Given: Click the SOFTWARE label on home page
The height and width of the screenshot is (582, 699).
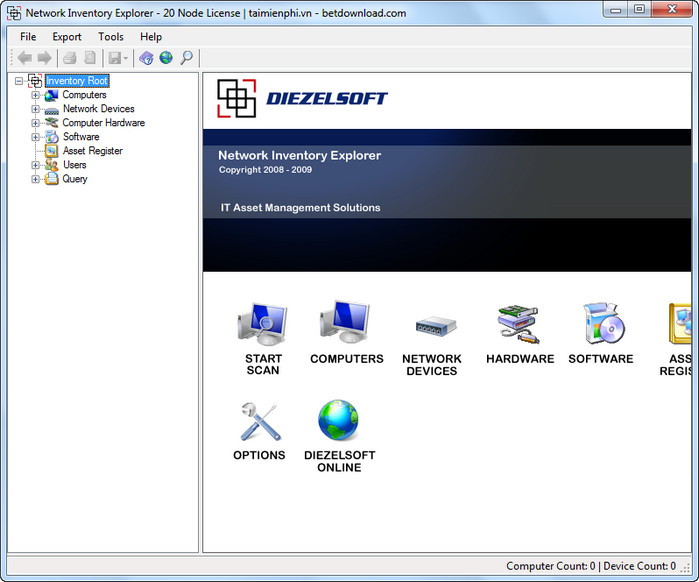Looking at the screenshot, I should [x=600, y=359].
